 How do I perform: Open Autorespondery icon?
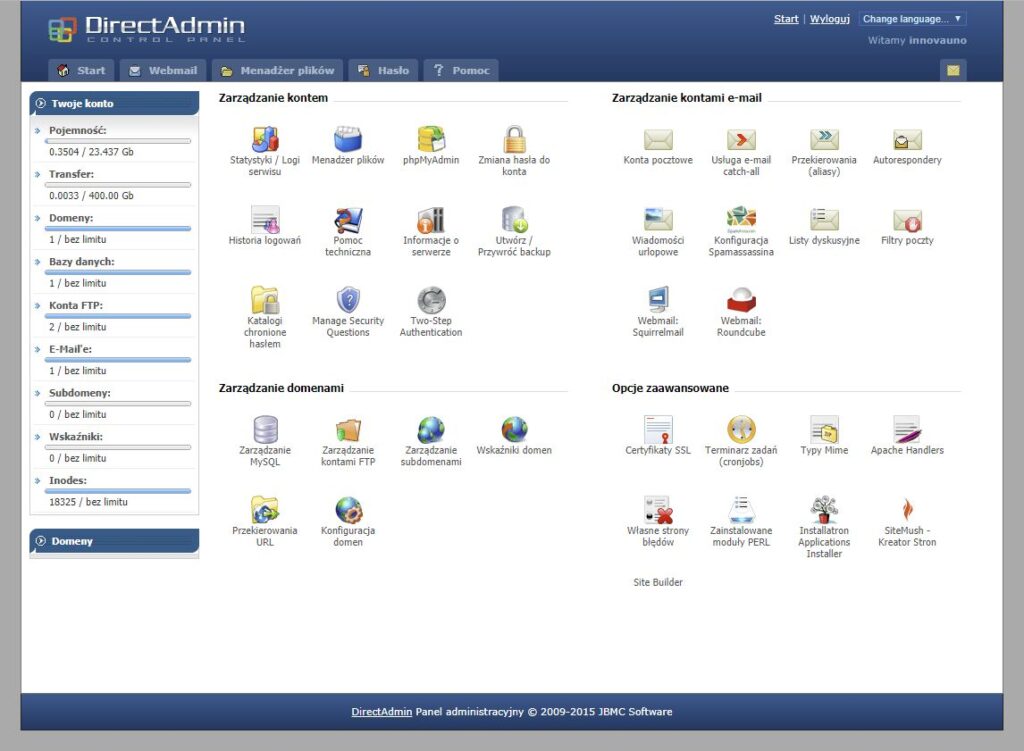907,139
